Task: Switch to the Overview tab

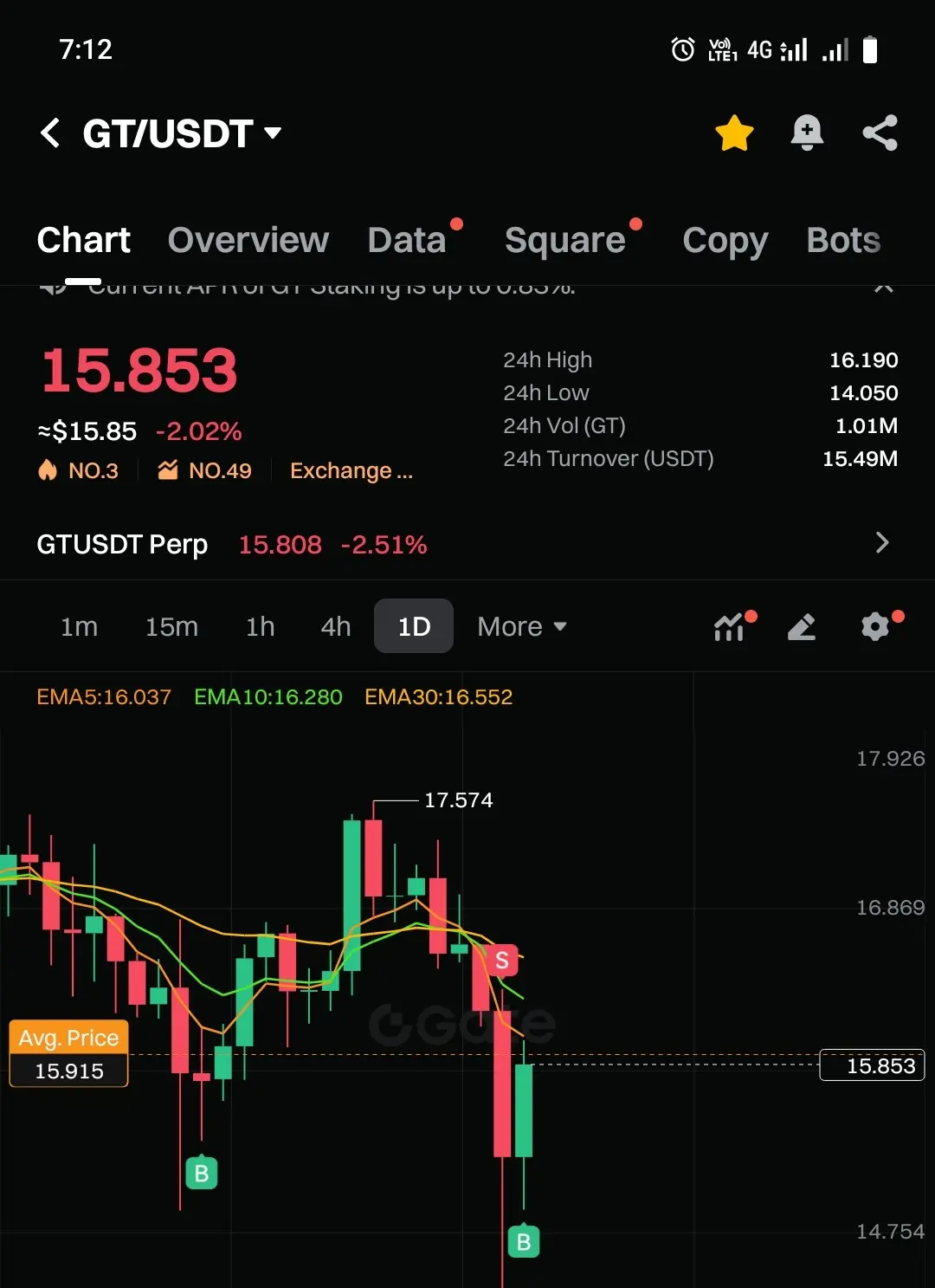Action: (248, 240)
